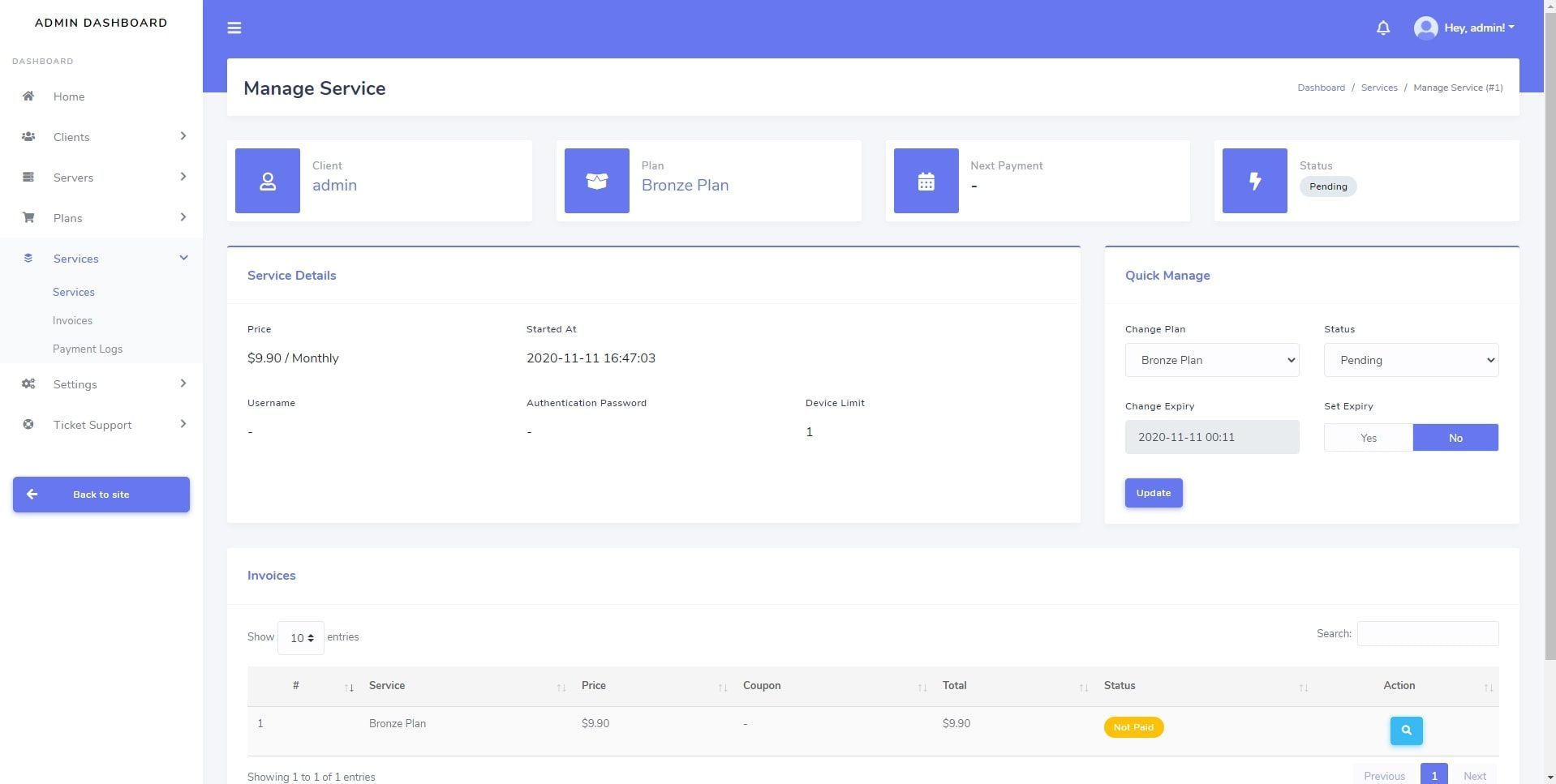The width and height of the screenshot is (1556, 784).
Task: Click the Home house icon
Action: 28,96
